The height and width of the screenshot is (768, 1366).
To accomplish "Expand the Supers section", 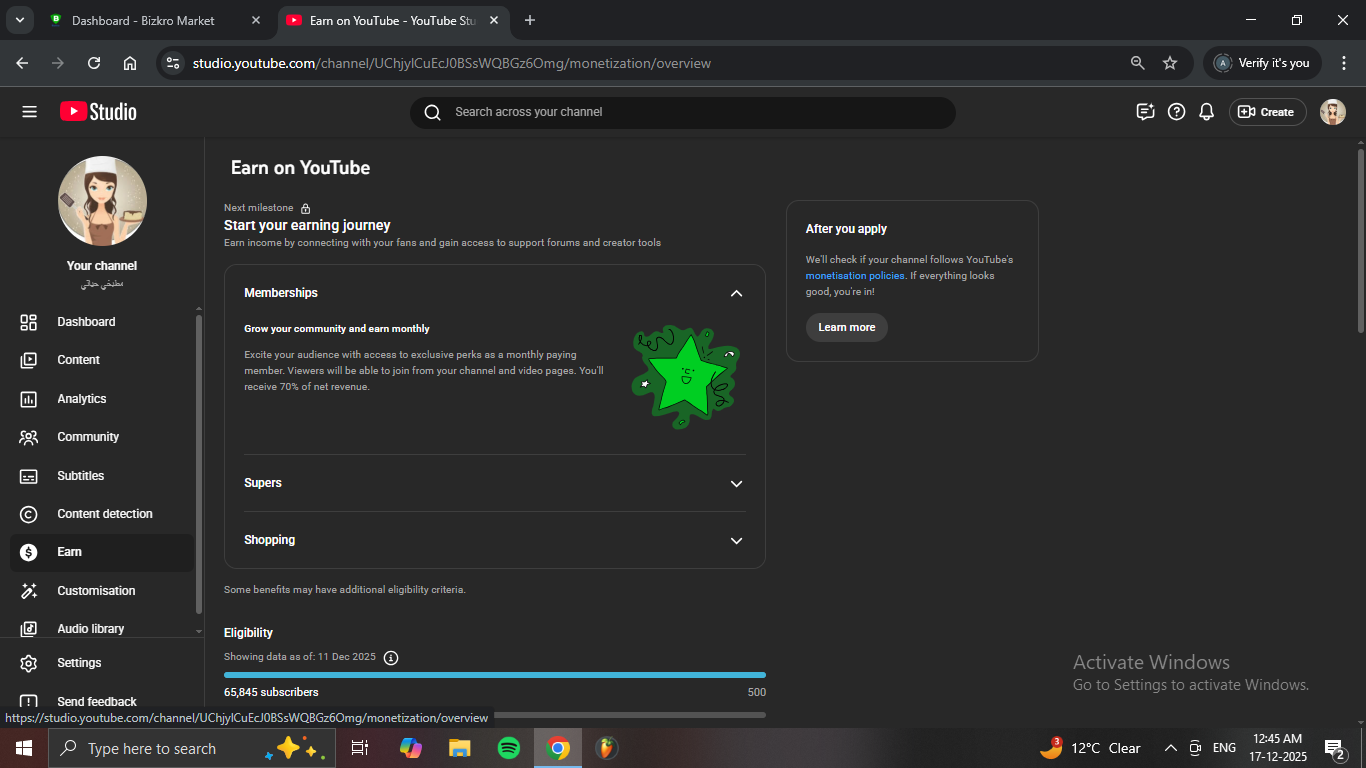I will [x=736, y=483].
